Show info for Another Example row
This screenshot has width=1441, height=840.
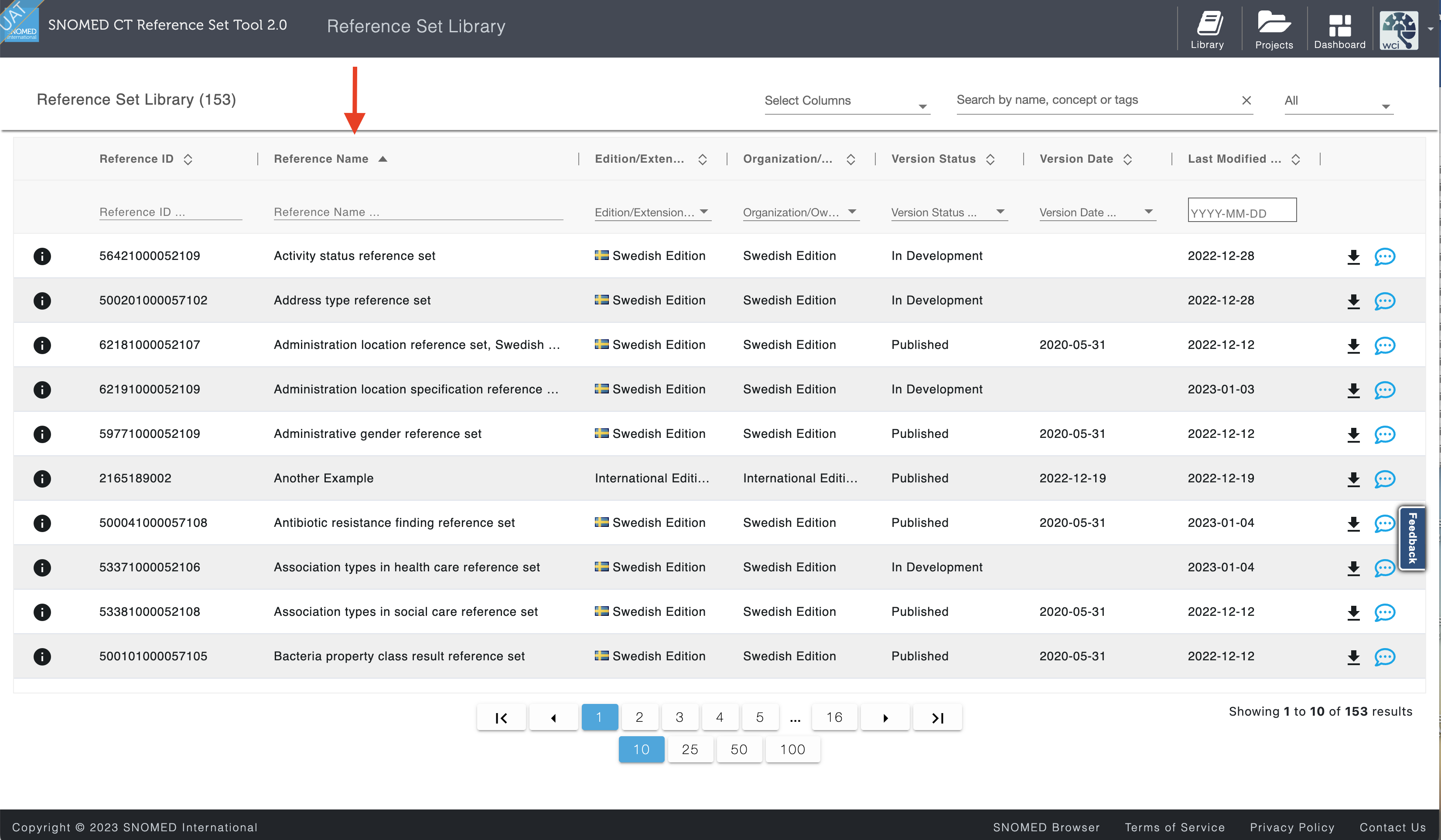(x=42, y=478)
